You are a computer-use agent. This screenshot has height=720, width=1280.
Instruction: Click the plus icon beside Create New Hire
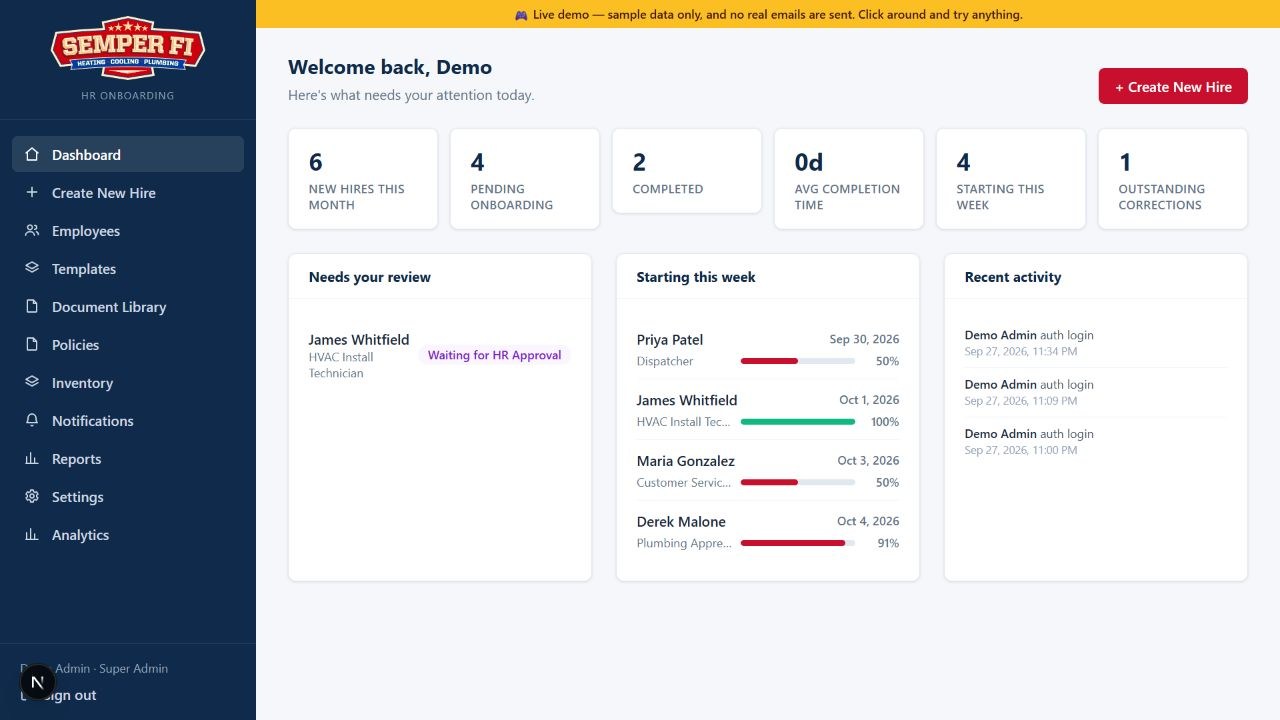click(32, 193)
